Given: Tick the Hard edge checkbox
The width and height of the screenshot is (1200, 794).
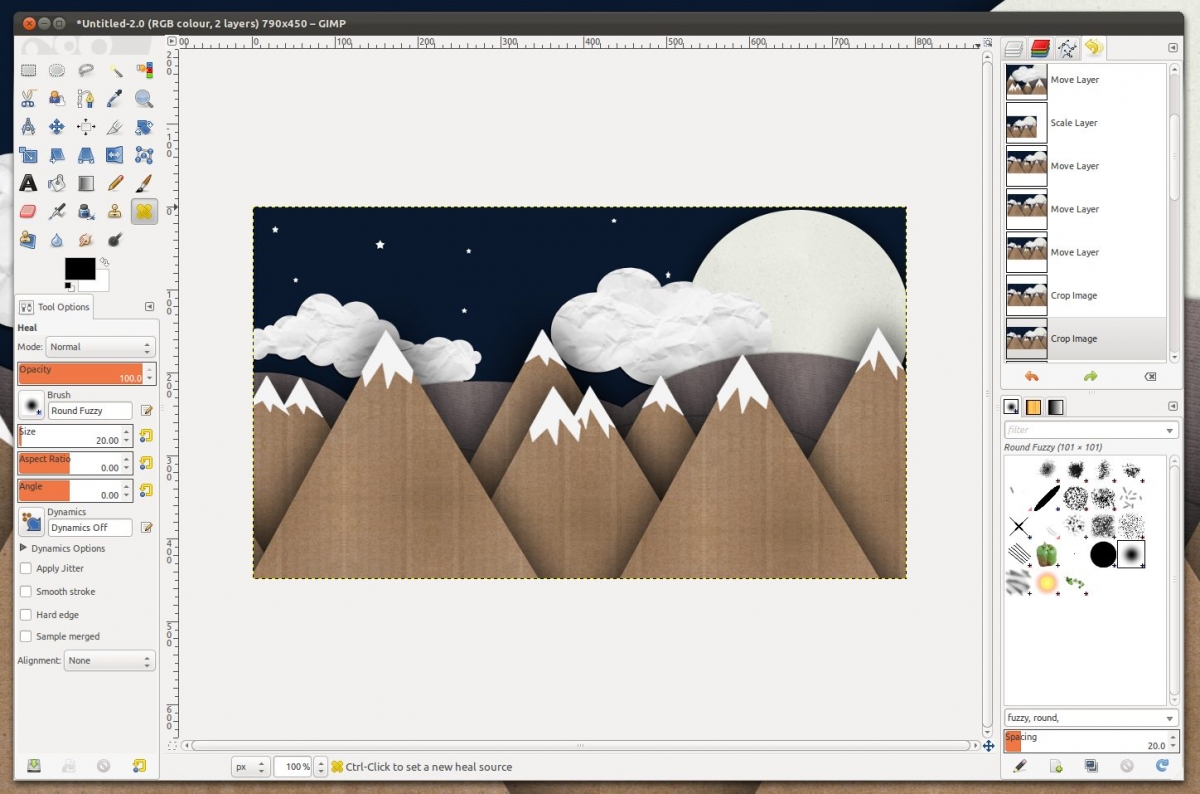Looking at the screenshot, I should point(26,615).
